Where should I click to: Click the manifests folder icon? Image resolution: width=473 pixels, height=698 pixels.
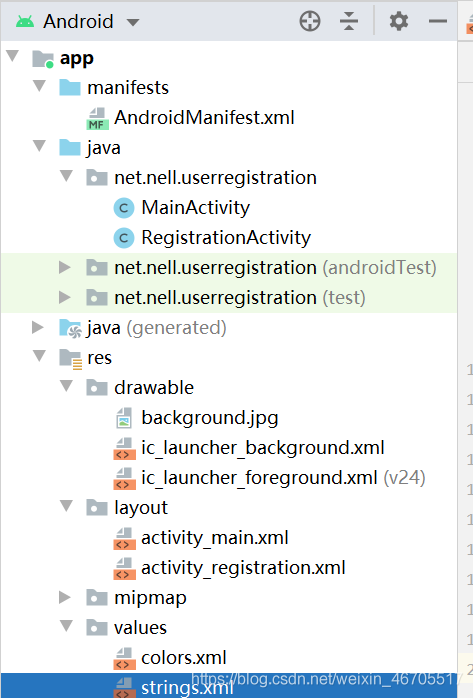click(70, 87)
